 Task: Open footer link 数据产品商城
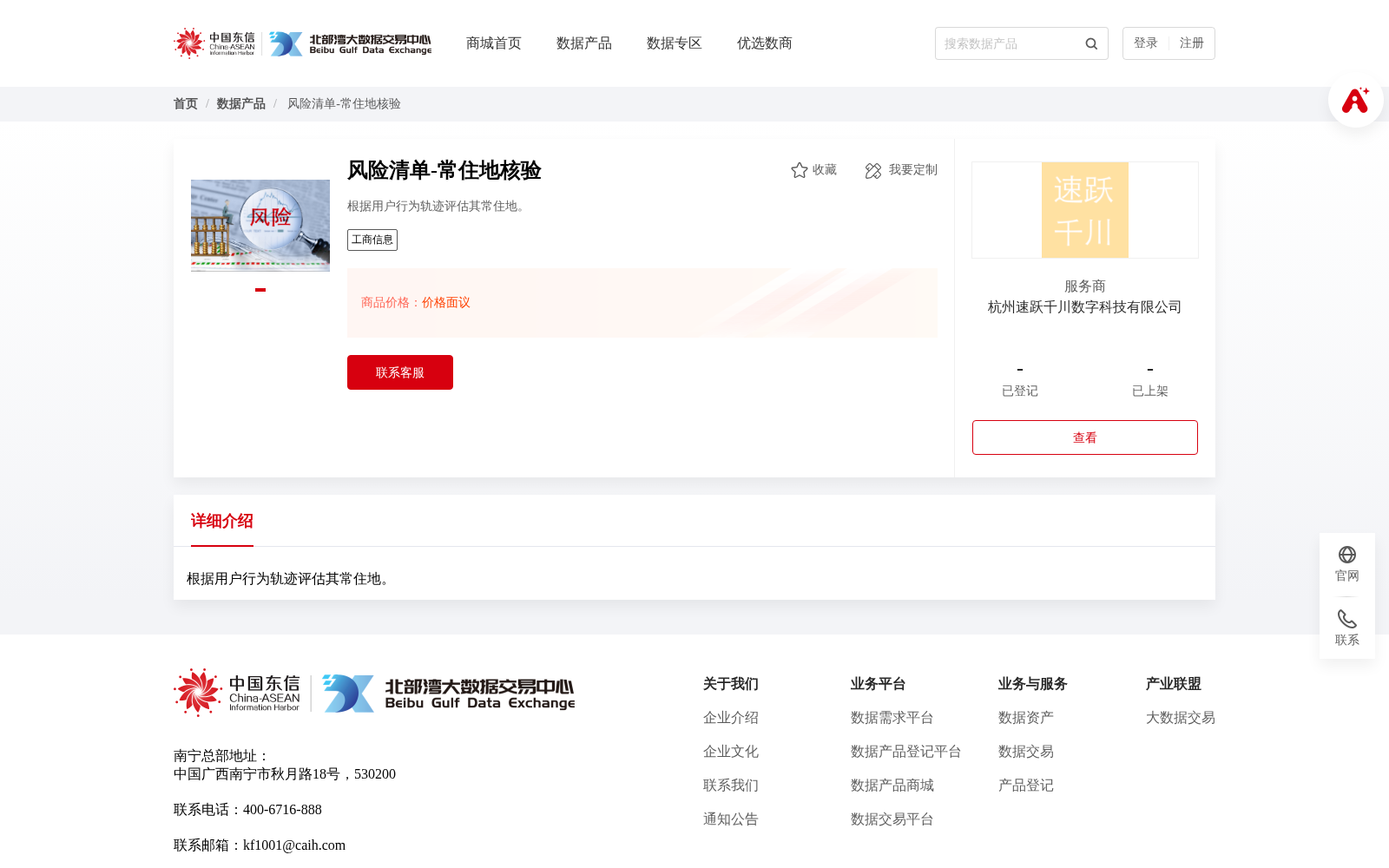click(x=892, y=786)
